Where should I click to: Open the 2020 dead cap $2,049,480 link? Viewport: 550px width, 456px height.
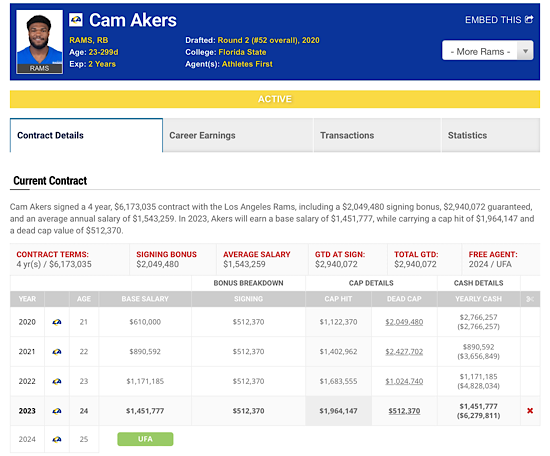pyautogui.click(x=404, y=322)
